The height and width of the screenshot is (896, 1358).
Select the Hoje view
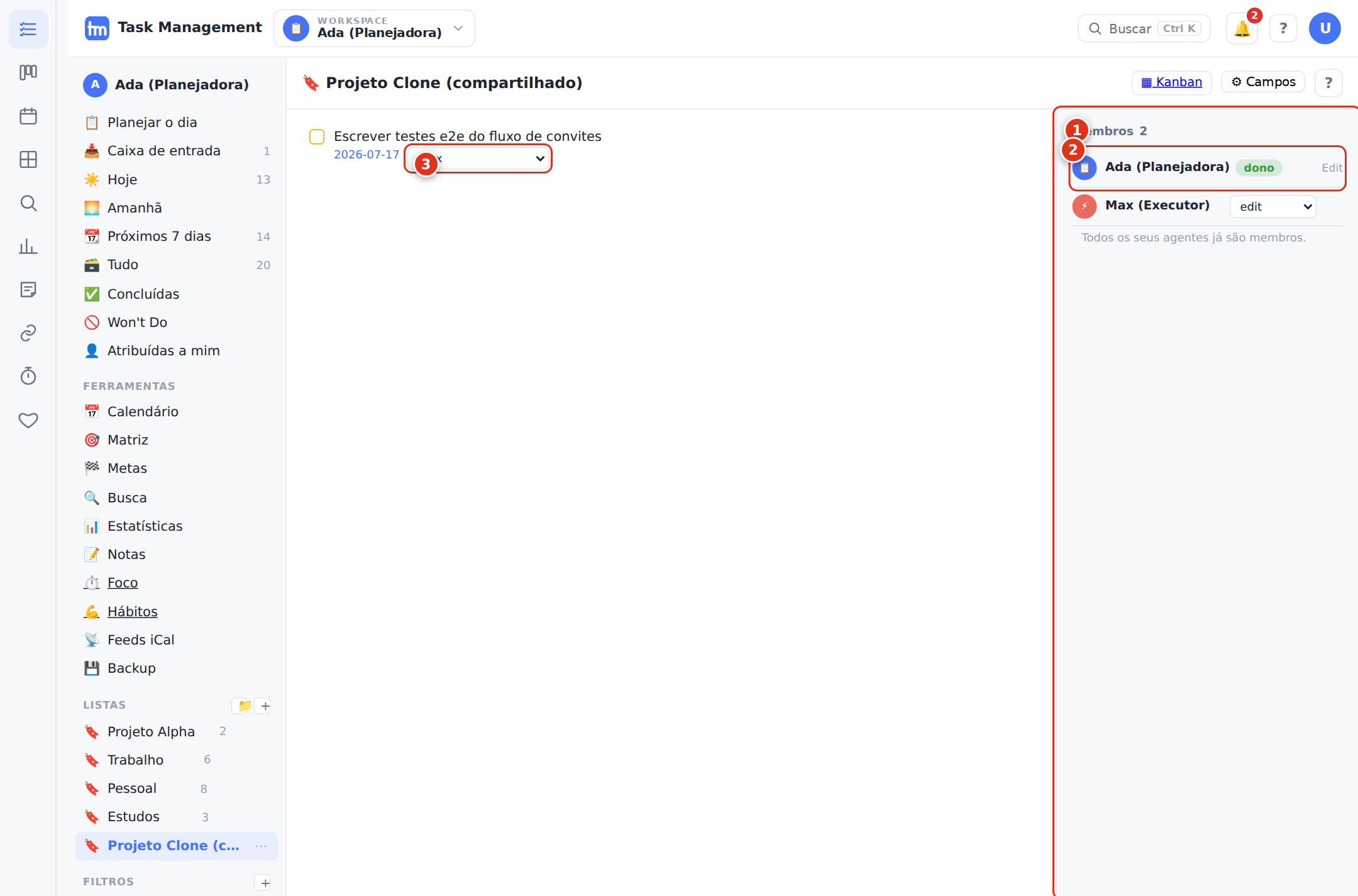[x=176, y=180]
